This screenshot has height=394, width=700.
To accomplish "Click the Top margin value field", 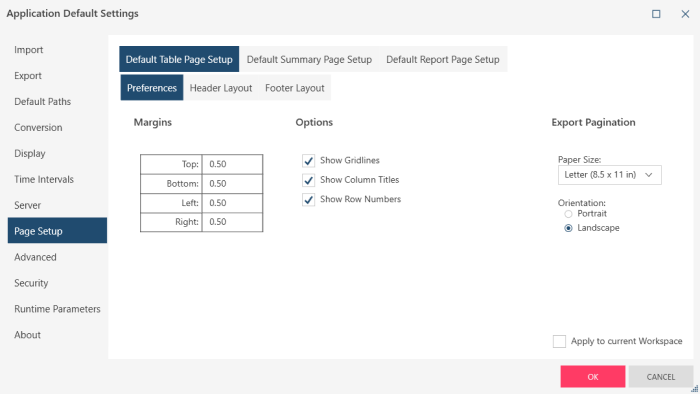I will (232, 164).
